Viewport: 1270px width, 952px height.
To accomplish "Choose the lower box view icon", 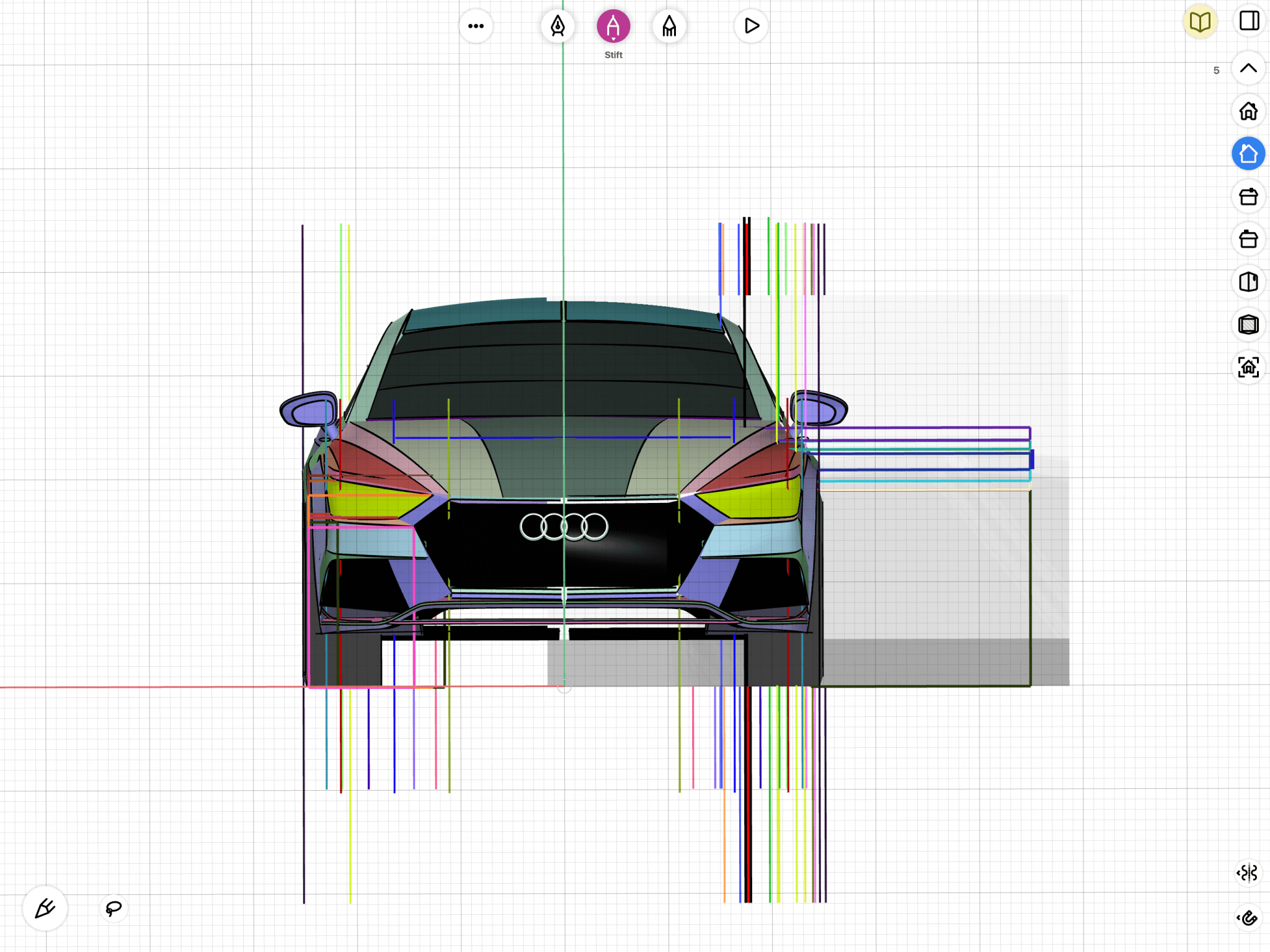I will (x=1248, y=239).
